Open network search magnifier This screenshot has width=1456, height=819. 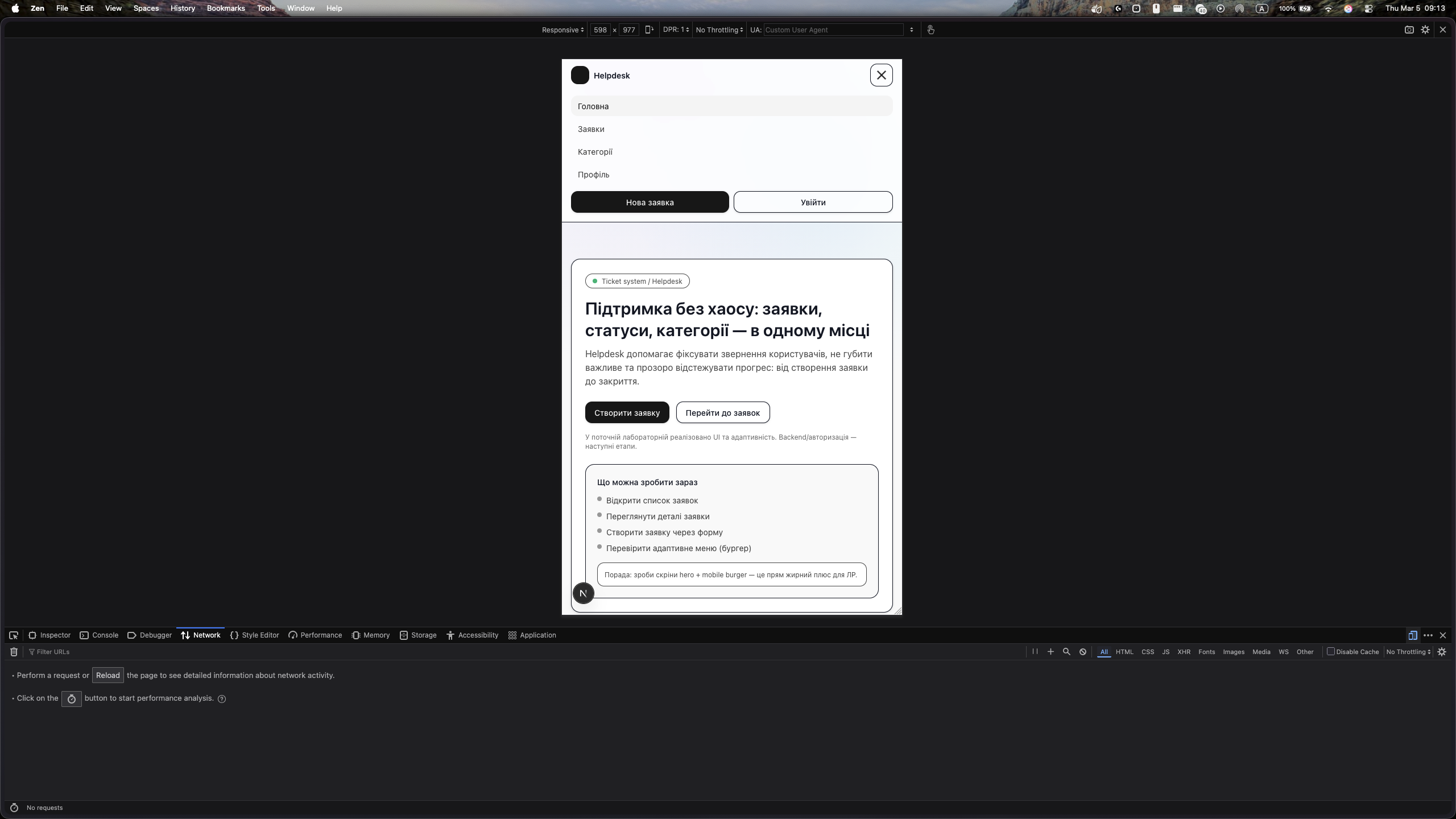(1066, 652)
